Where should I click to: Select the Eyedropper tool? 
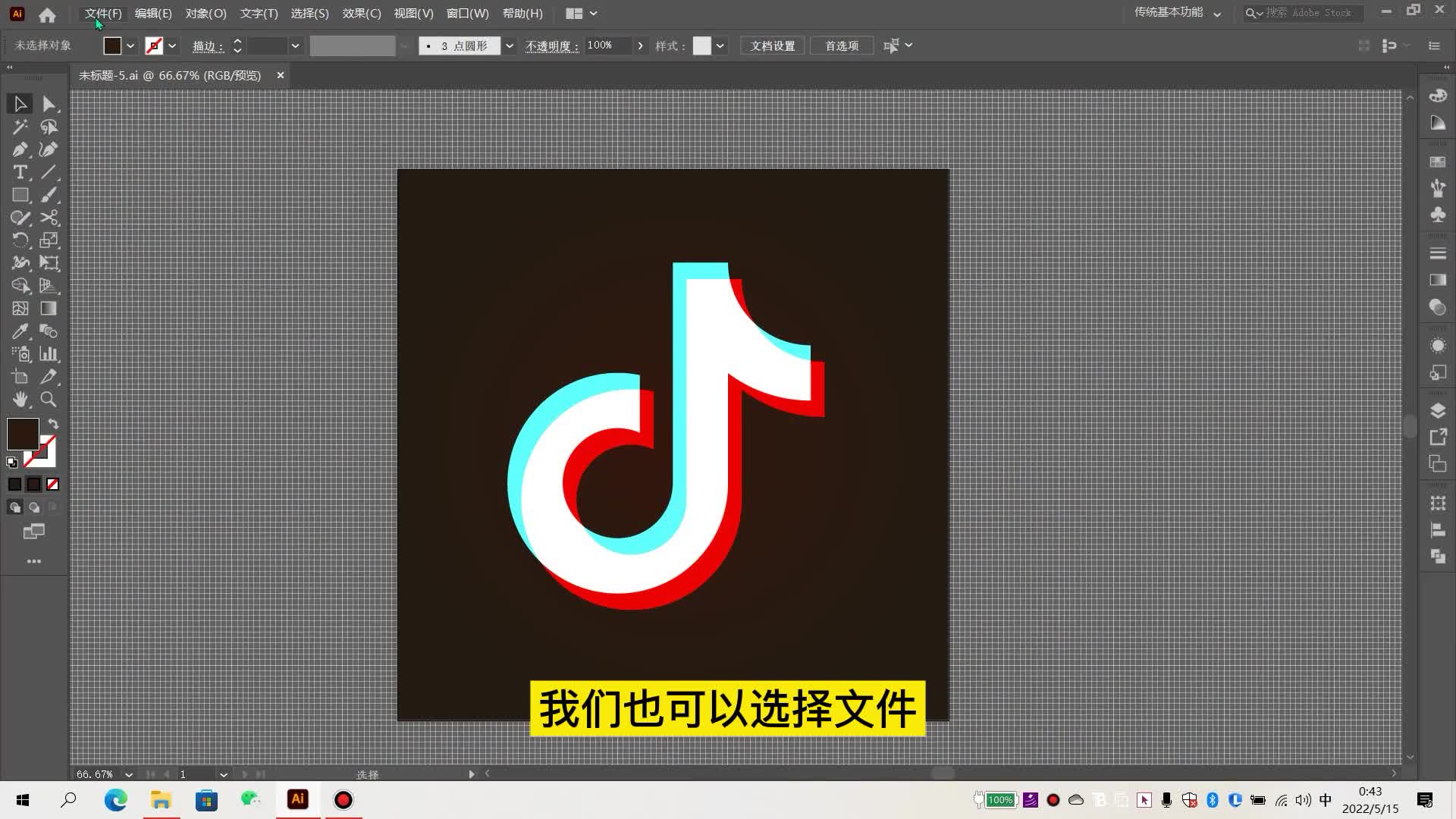tap(20, 331)
